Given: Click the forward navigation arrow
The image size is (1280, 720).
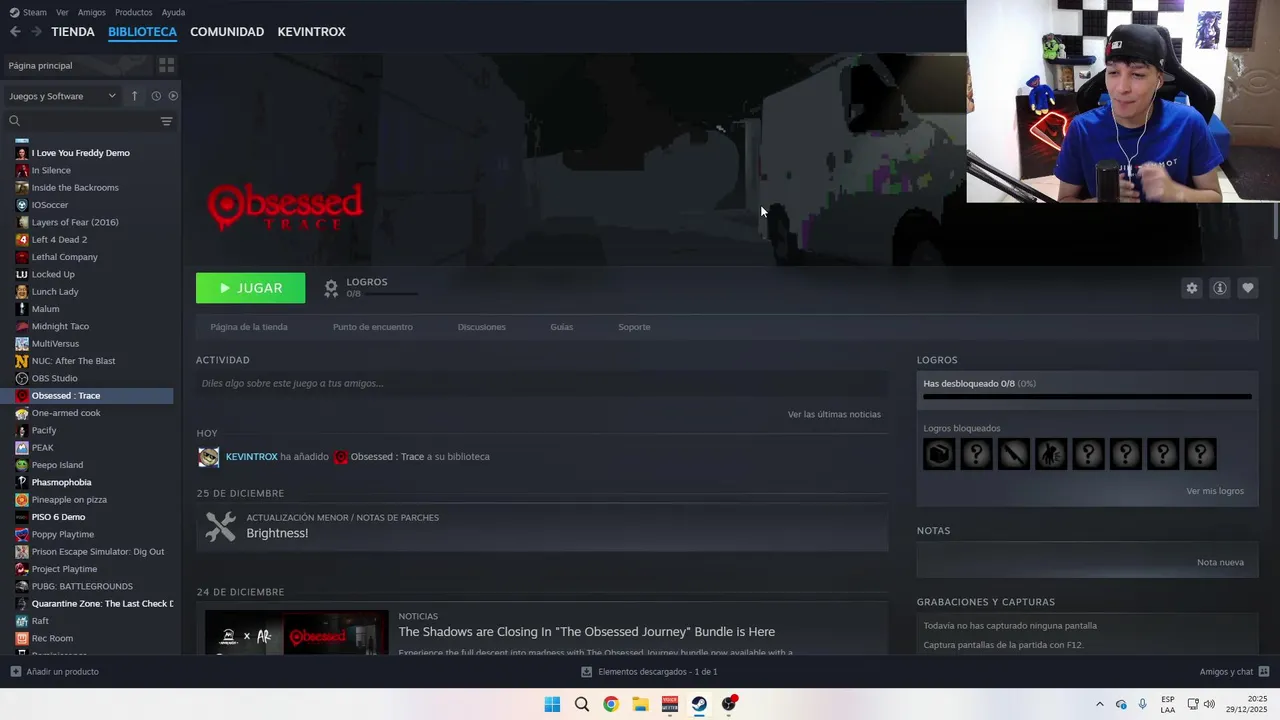Looking at the screenshot, I should 36,32.
